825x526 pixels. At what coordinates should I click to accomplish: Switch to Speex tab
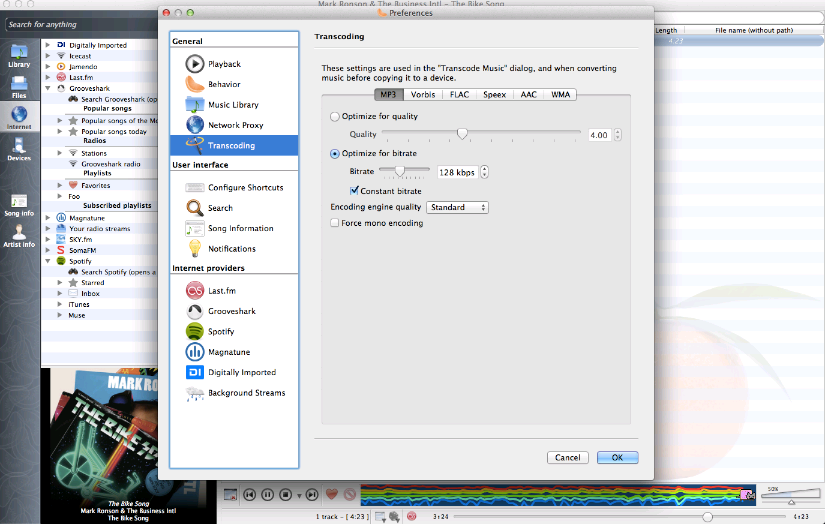point(495,95)
